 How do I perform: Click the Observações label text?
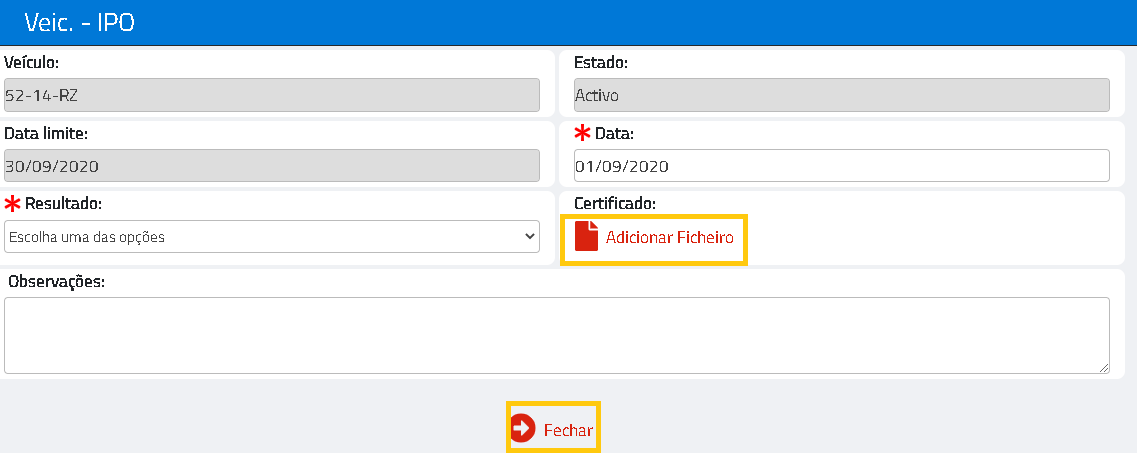(x=57, y=281)
